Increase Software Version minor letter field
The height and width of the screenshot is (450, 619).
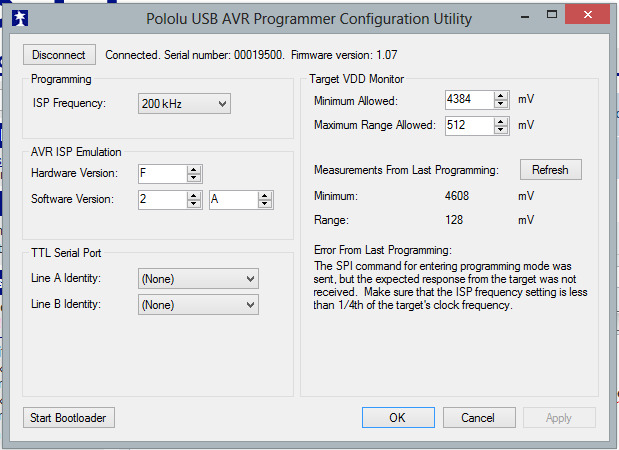[x=265, y=195]
